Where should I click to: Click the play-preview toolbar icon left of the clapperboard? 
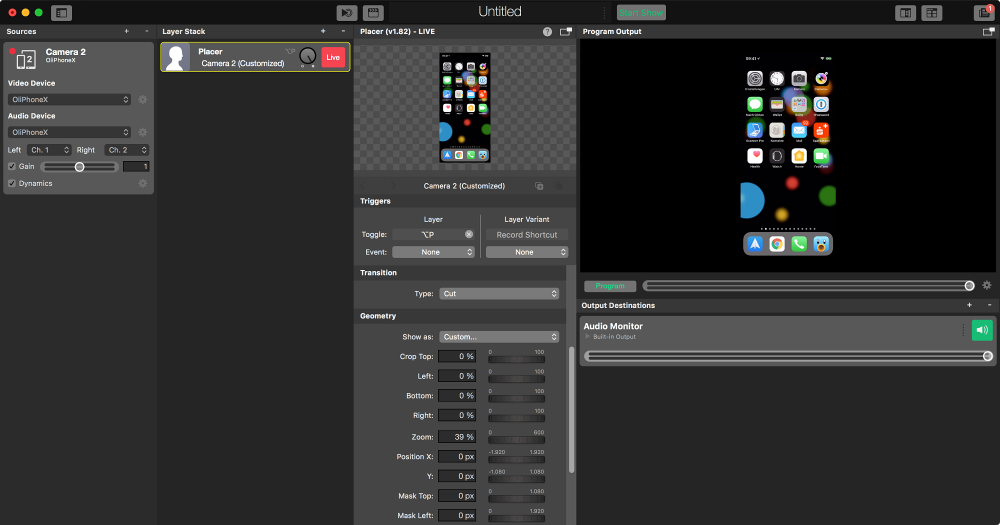point(347,13)
